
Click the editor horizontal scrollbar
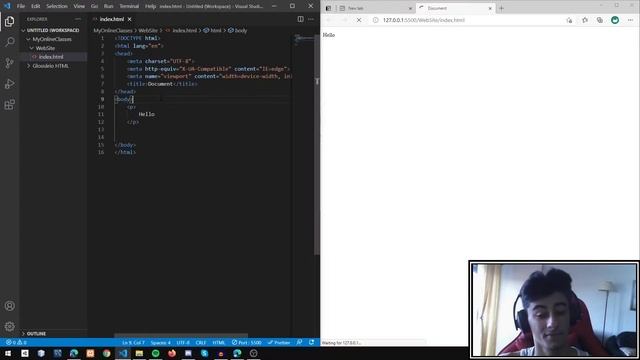coord(181,335)
